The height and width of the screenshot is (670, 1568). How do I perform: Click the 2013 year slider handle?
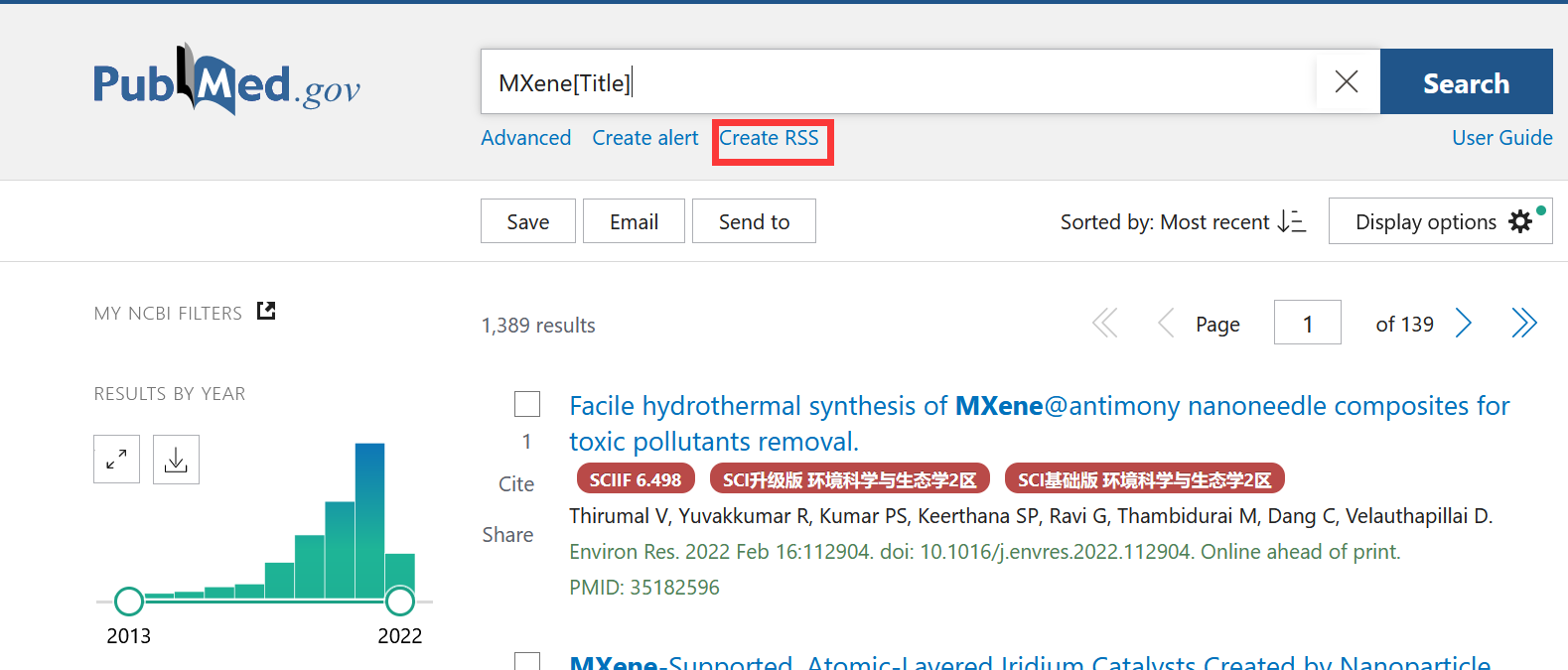[x=129, y=602]
